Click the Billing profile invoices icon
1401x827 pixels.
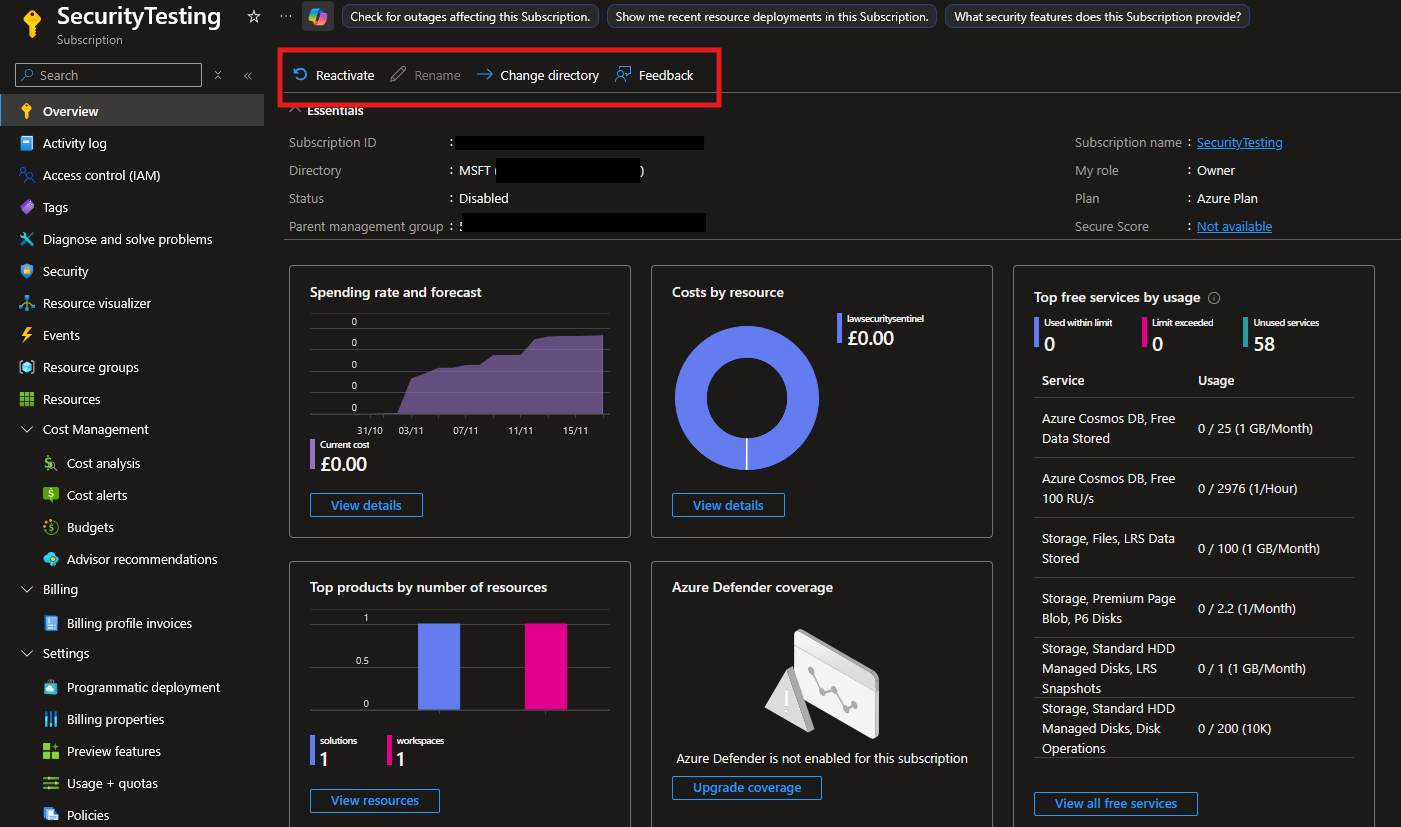51,623
